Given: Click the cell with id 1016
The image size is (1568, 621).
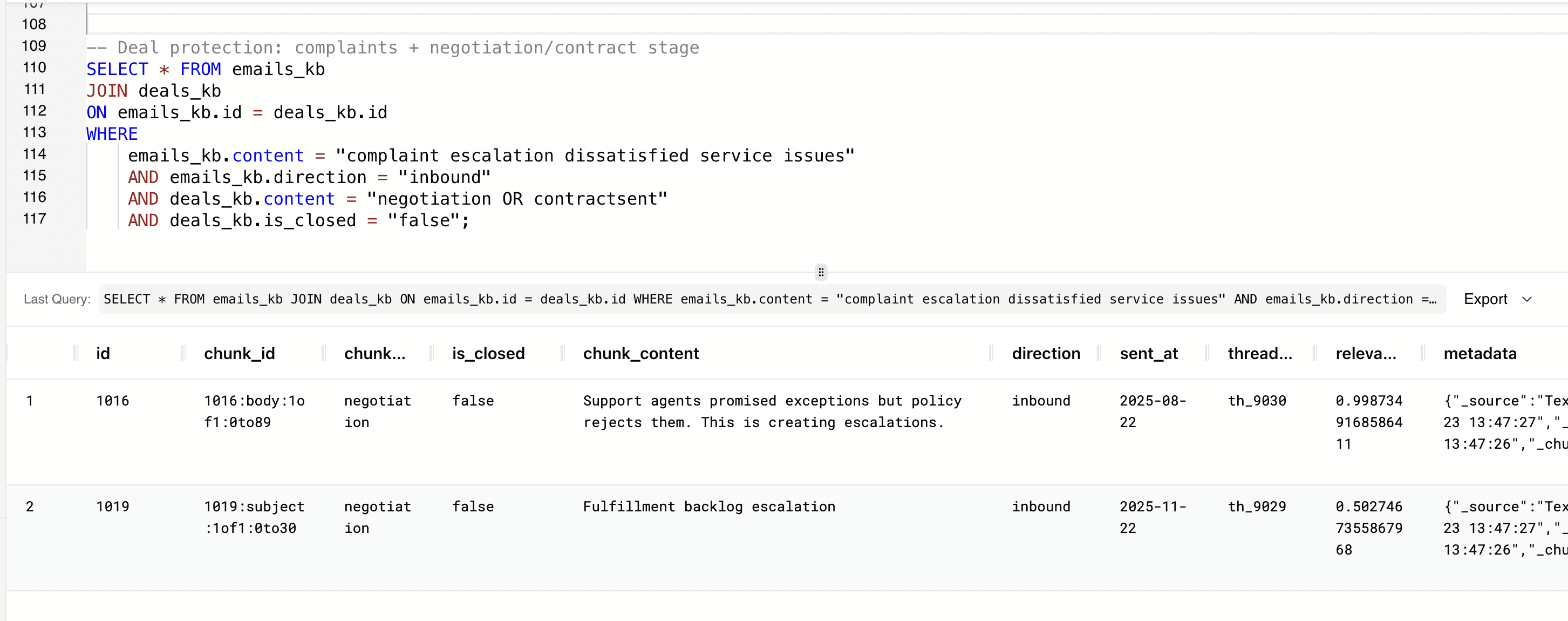Looking at the screenshot, I should click(113, 401).
